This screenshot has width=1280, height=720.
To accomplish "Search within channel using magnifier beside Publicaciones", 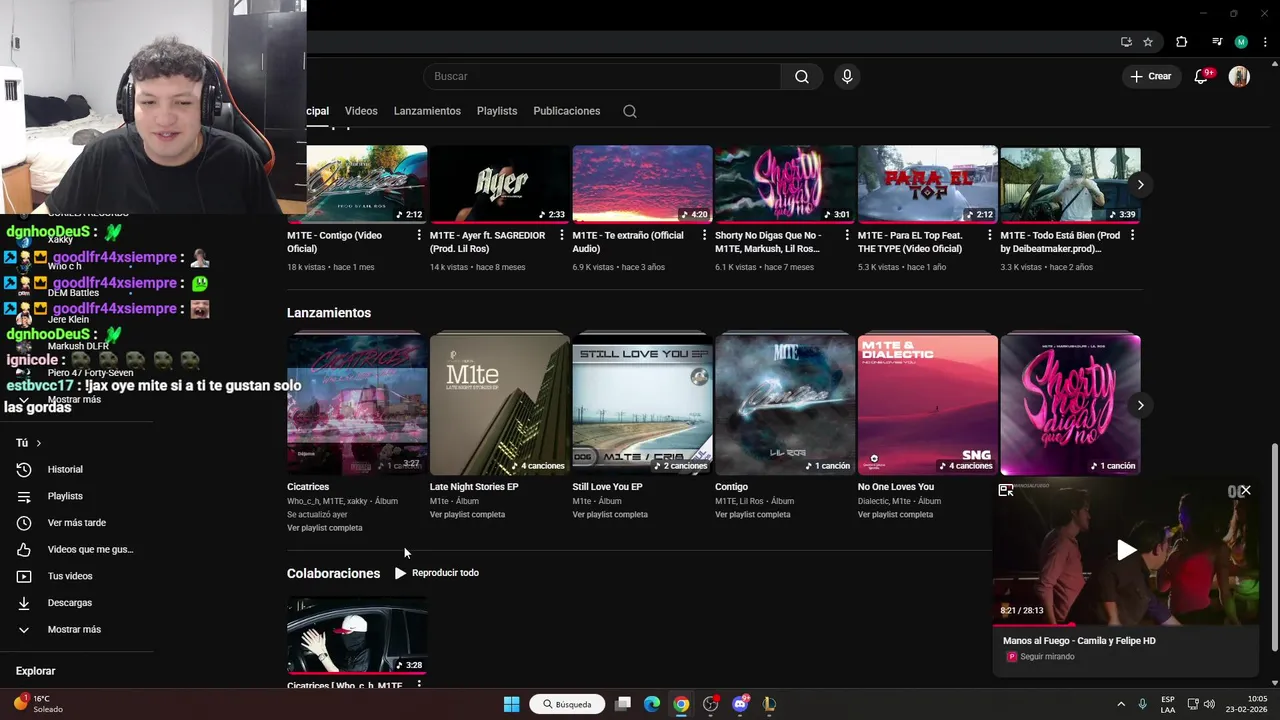I will pos(630,111).
